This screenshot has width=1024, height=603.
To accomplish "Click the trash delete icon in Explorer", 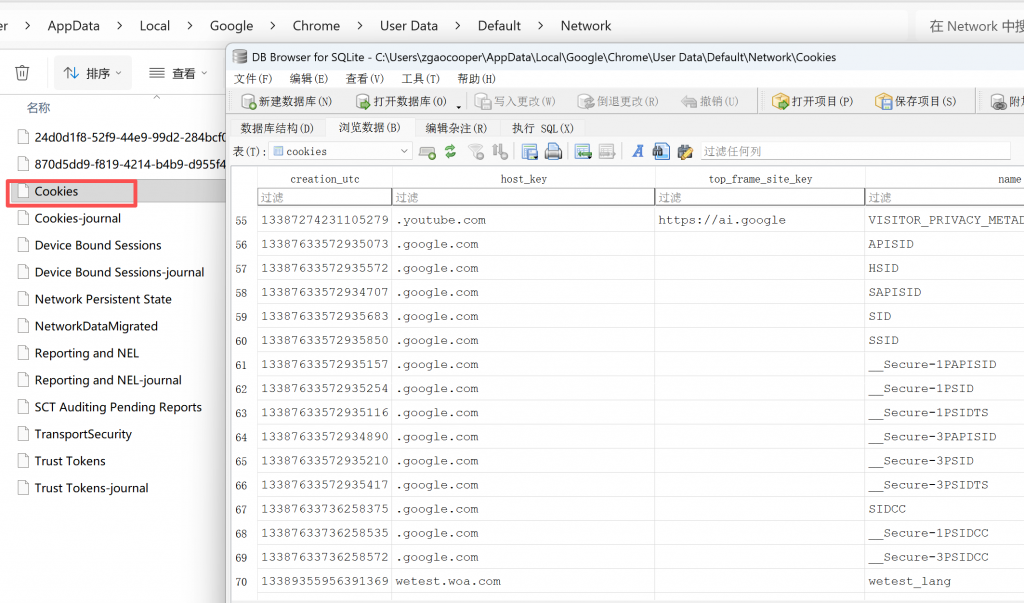I will point(22,73).
